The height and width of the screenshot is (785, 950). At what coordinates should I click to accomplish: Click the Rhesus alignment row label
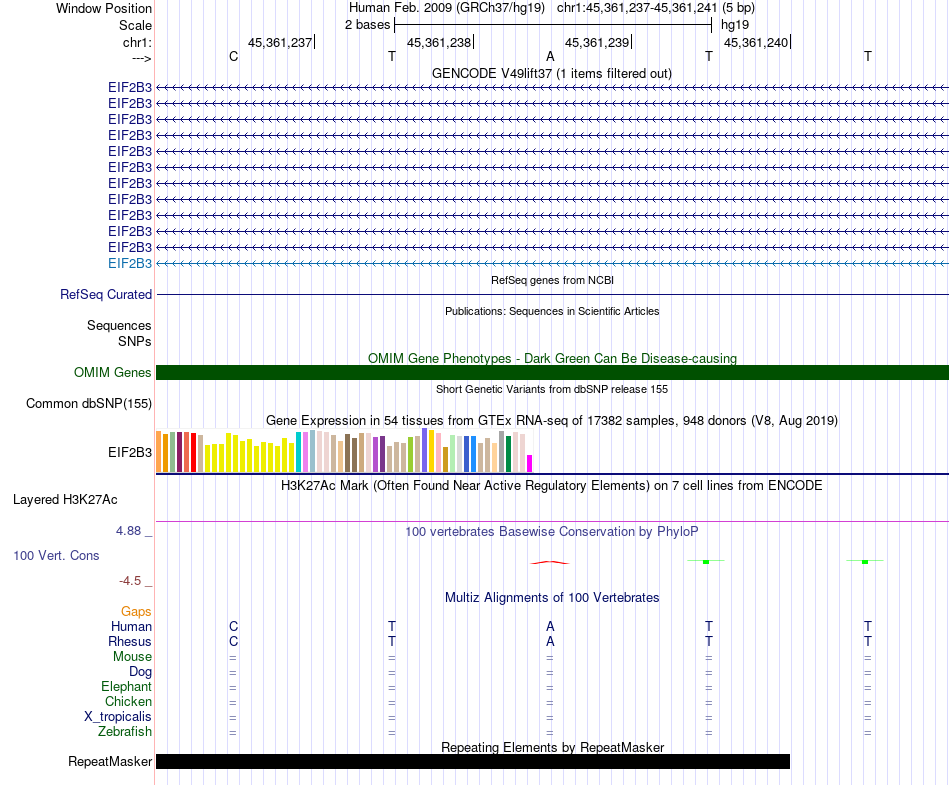tap(130, 641)
